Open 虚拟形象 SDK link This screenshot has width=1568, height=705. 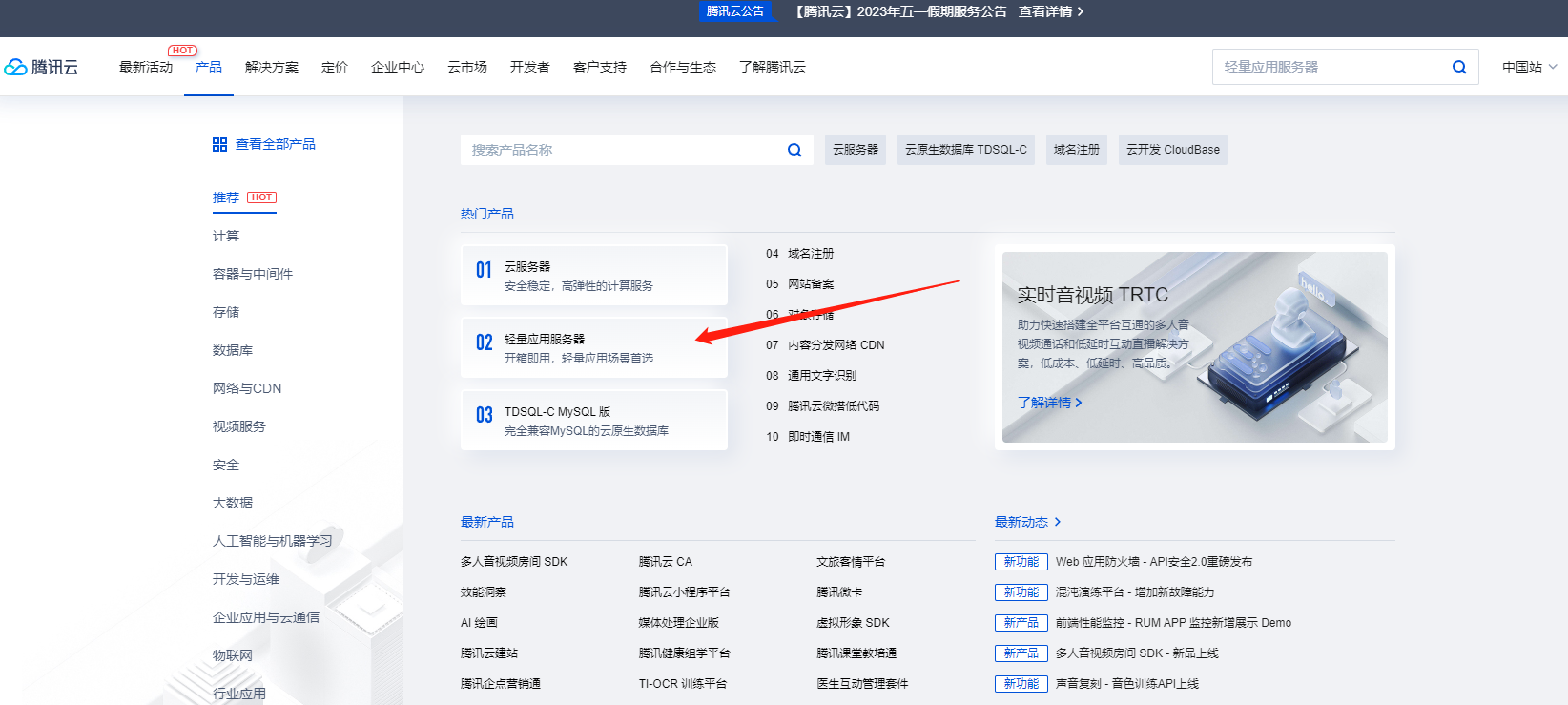(x=853, y=623)
